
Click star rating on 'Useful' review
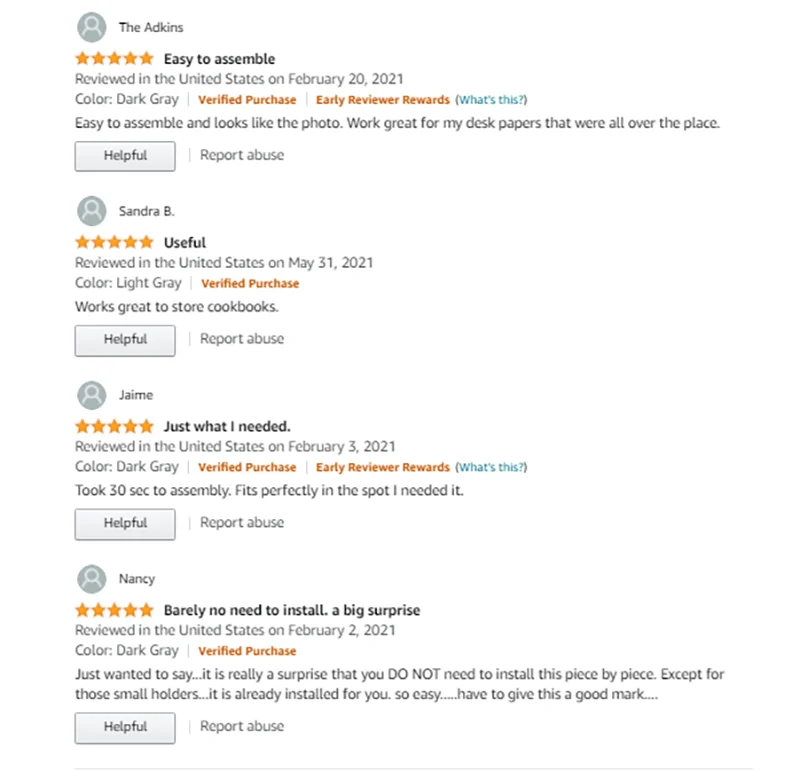point(114,243)
